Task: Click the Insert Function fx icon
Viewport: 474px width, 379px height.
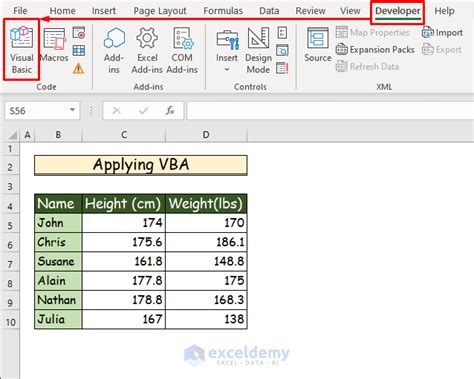Action: 170,110
